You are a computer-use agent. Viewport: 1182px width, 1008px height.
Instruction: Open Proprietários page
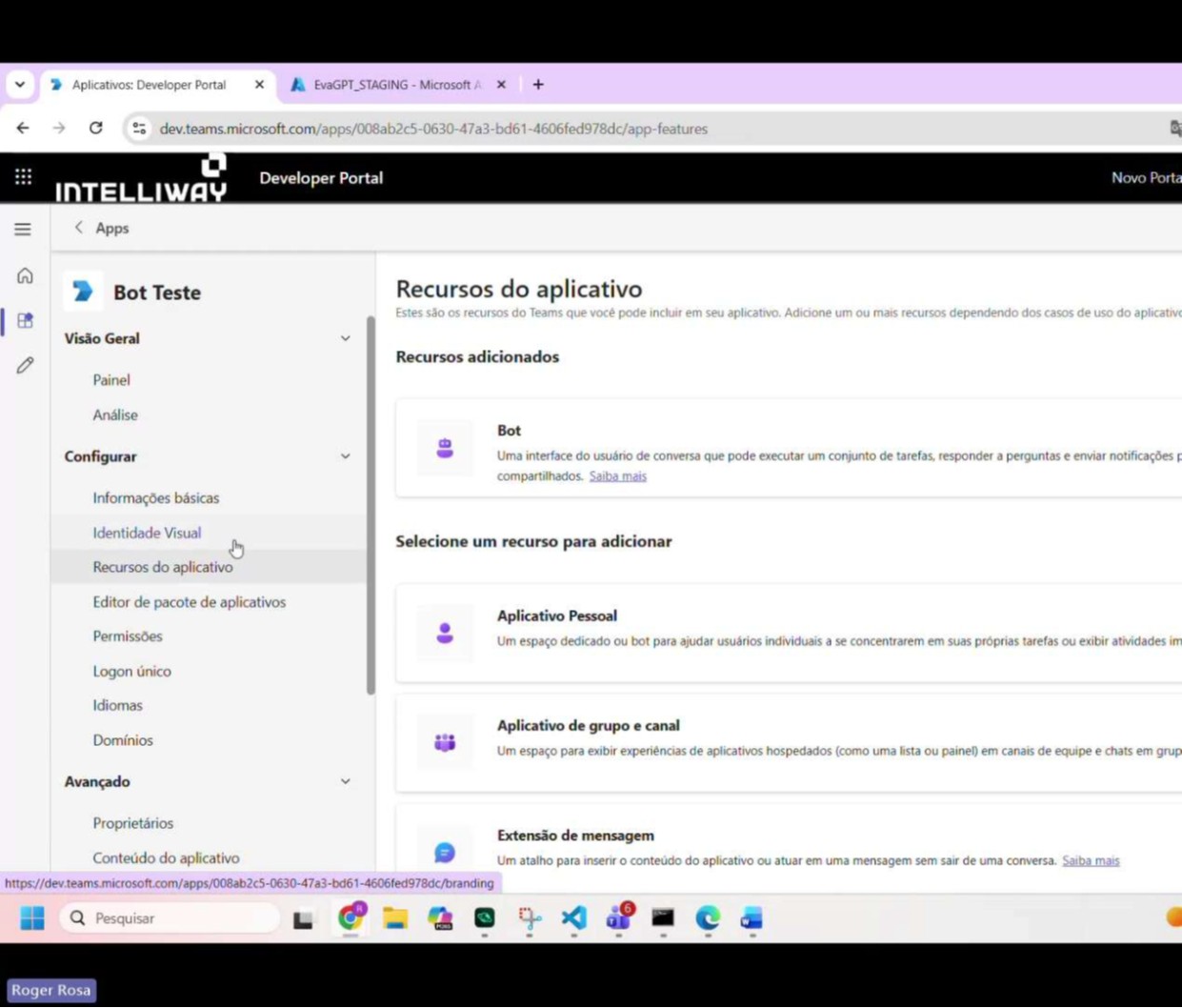coord(133,823)
